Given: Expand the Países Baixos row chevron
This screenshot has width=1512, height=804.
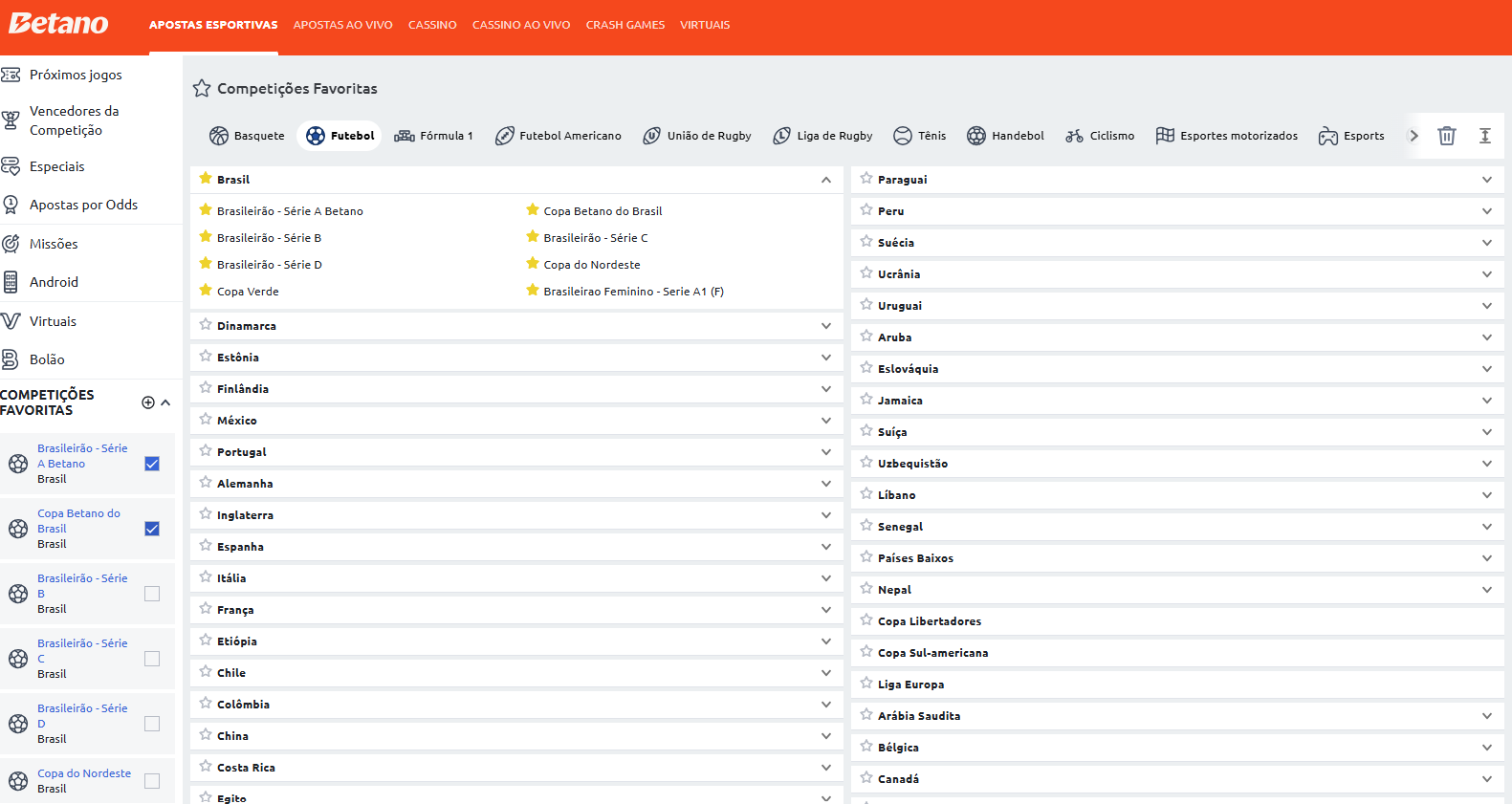Looking at the screenshot, I should (x=1487, y=558).
